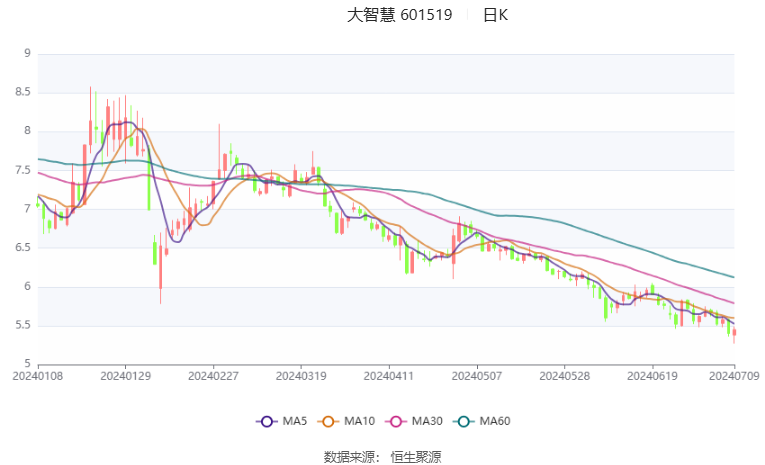765x465 pixels.
Task: Click the 20240108 x-axis date label
Action: point(38,376)
